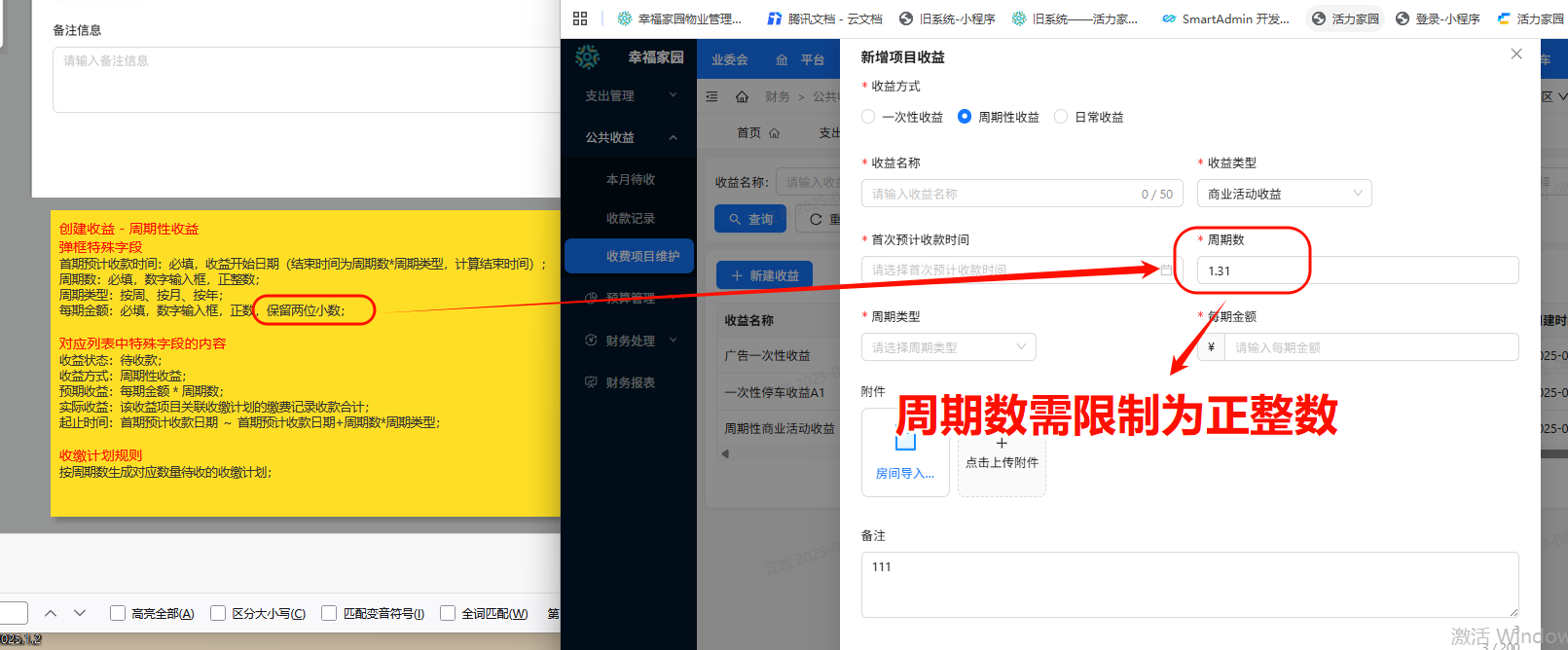Click the home icon in breadcrumb
Viewport: 1568px width, 650px height.
point(742,96)
